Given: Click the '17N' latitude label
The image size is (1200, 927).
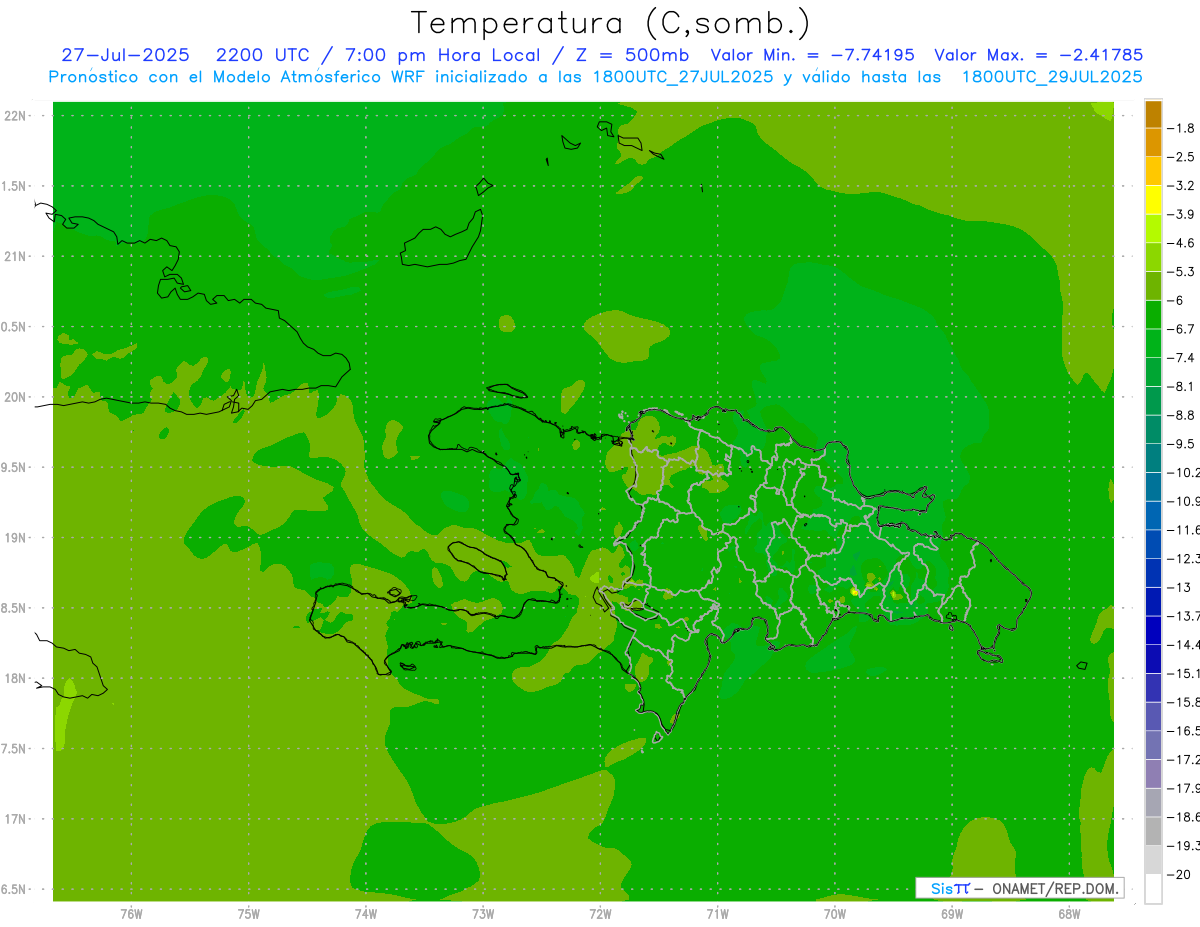Looking at the screenshot, I should 15,819.
